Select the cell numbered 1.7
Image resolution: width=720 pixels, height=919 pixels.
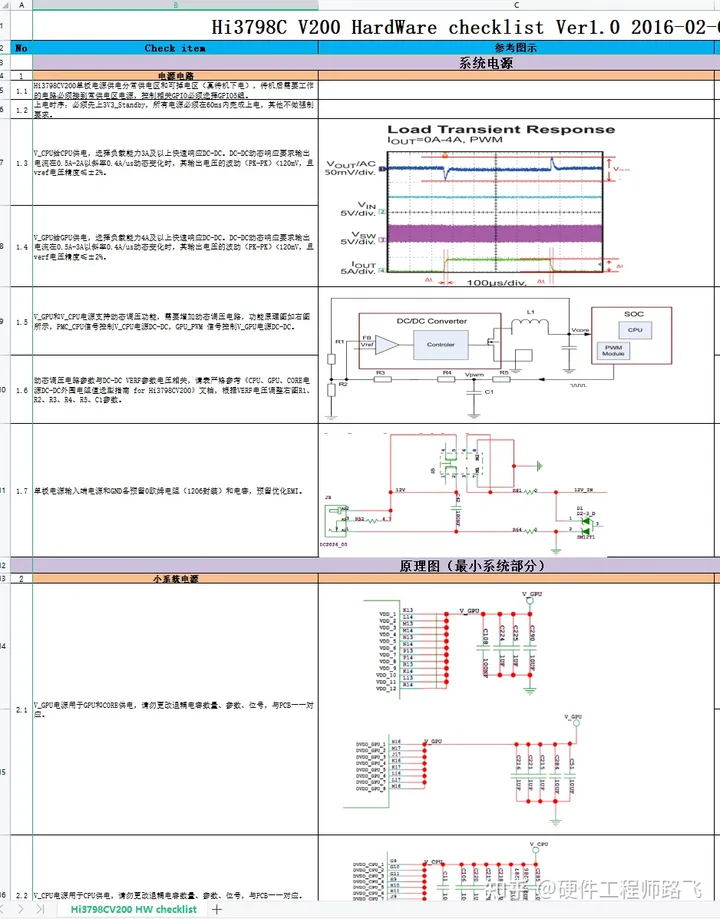pos(22,491)
